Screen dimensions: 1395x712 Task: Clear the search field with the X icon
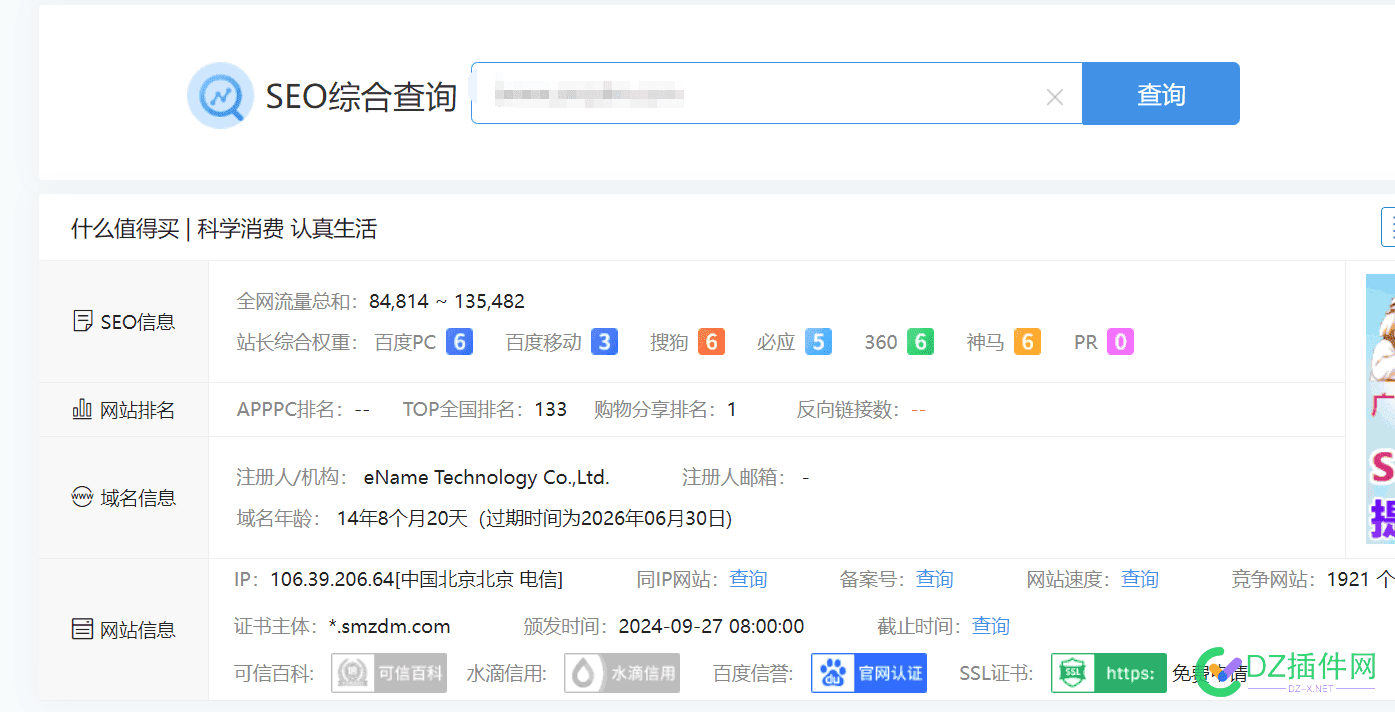pos(1054,97)
